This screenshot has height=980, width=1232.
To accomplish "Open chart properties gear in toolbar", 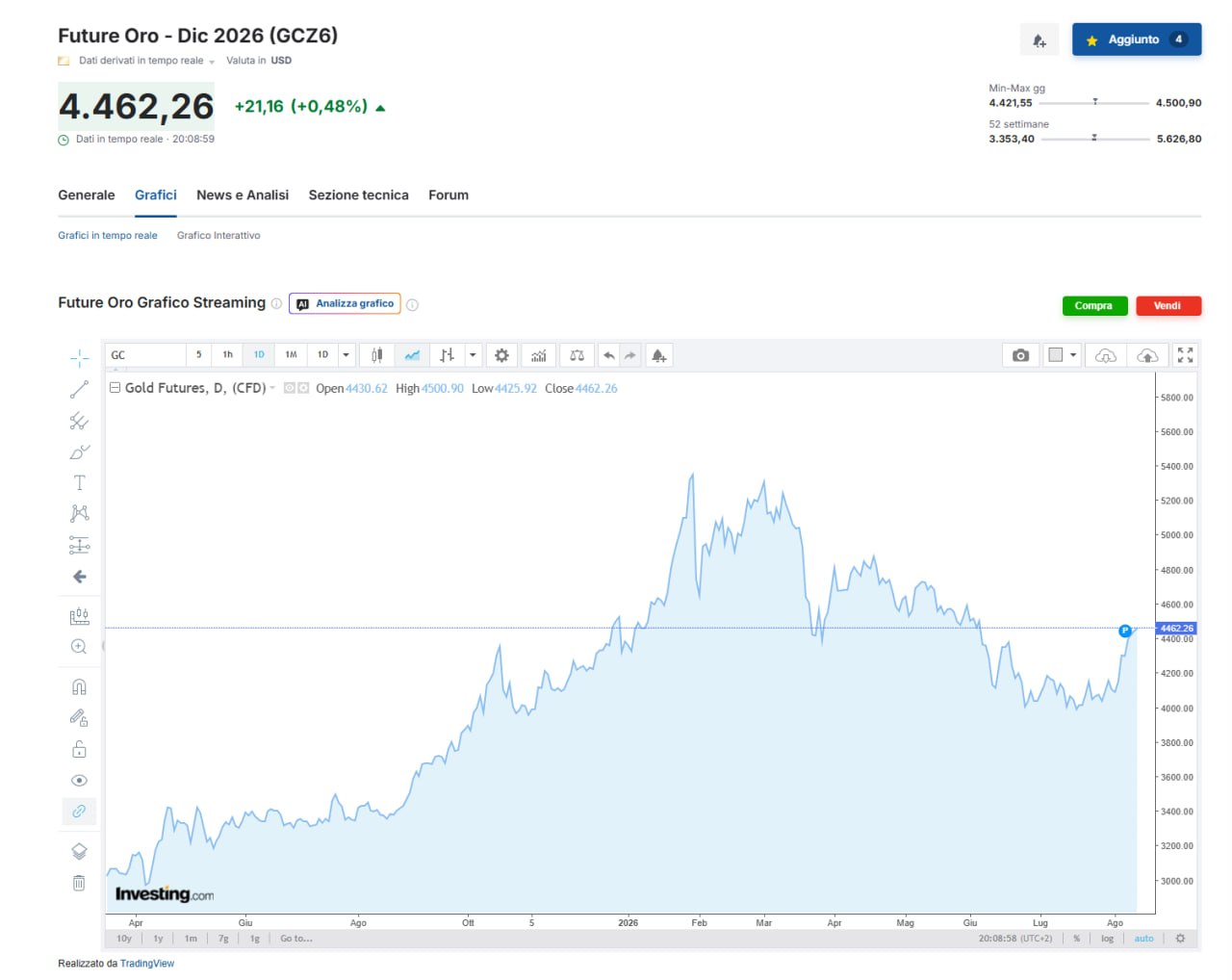I will pos(501,355).
